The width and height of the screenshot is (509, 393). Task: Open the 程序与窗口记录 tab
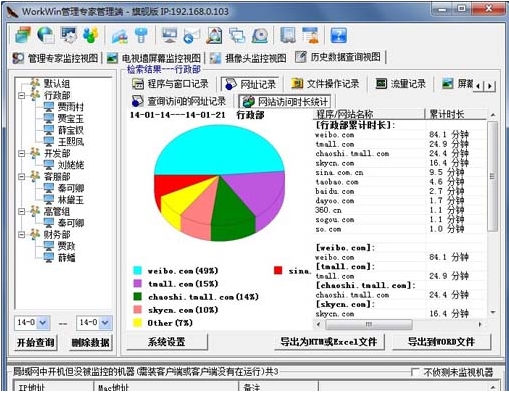(170, 84)
